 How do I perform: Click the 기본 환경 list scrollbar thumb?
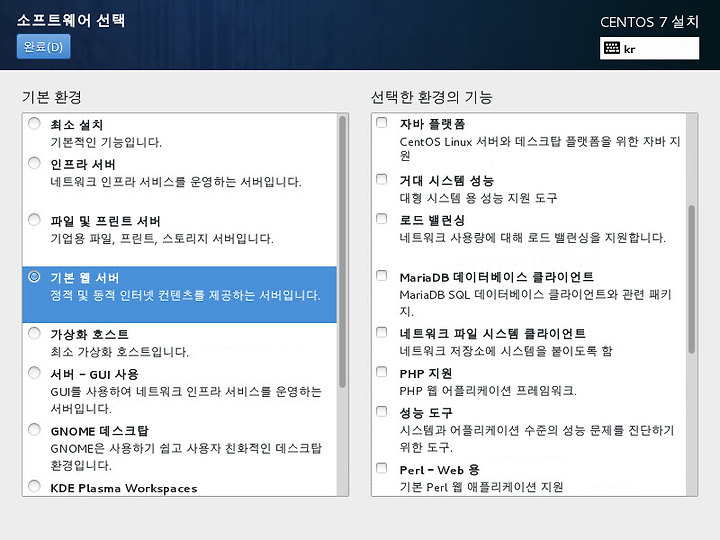tap(342, 252)
